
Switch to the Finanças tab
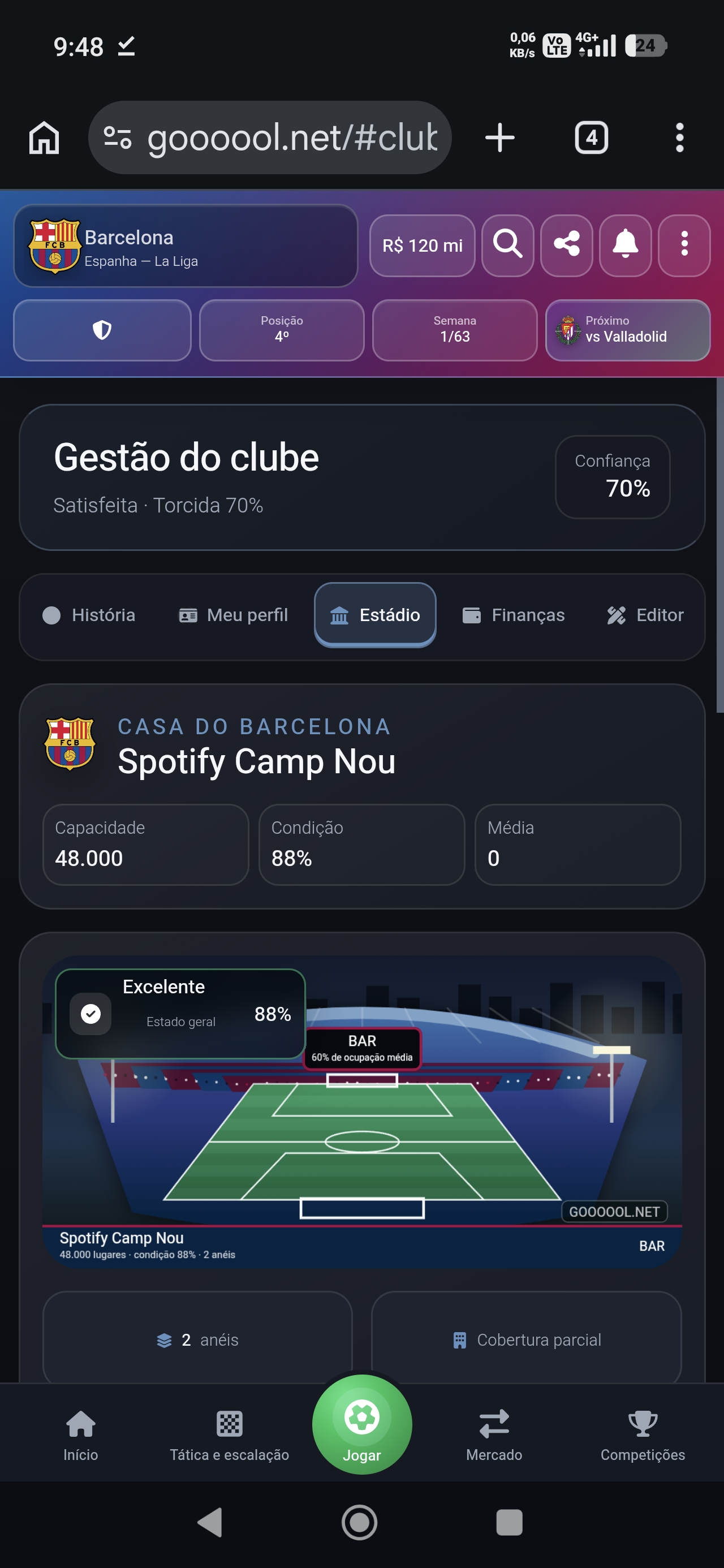pos(514,615)
